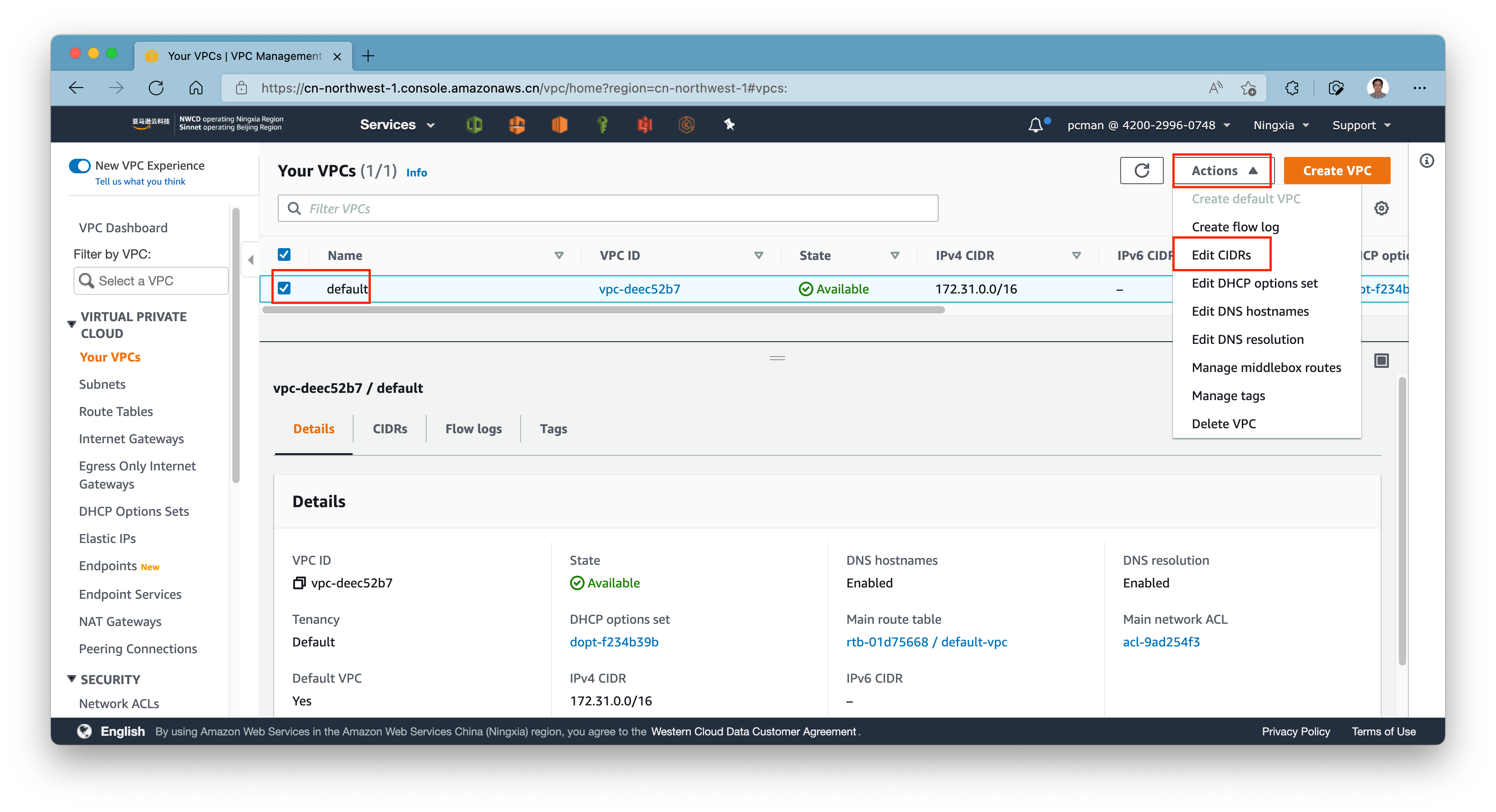This screenshot has height=812, width=1496.
Task: Toggle the New VPC Experience switch
Action: [x=79, y=166]
